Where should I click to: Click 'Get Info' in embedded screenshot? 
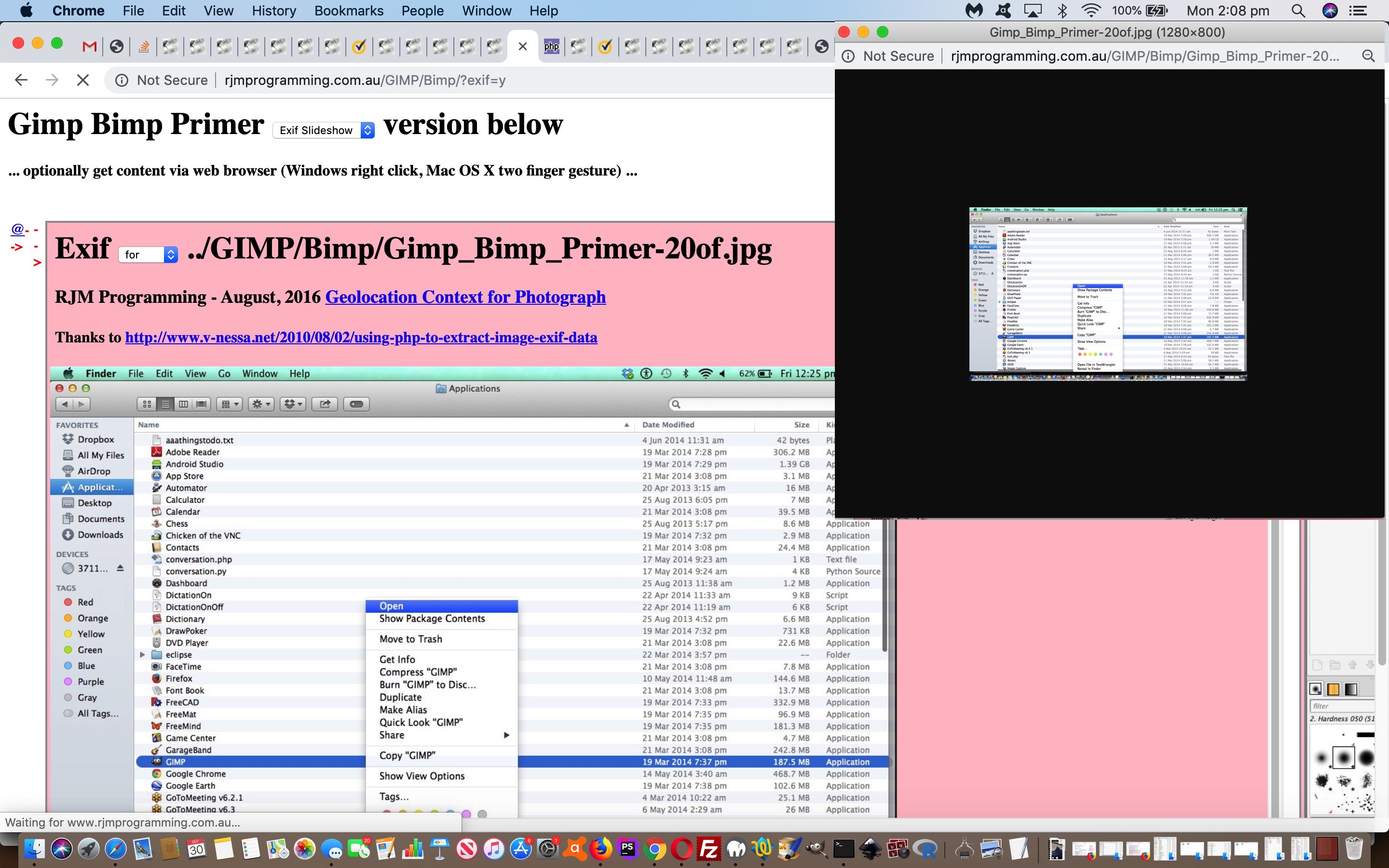point(396,660)
